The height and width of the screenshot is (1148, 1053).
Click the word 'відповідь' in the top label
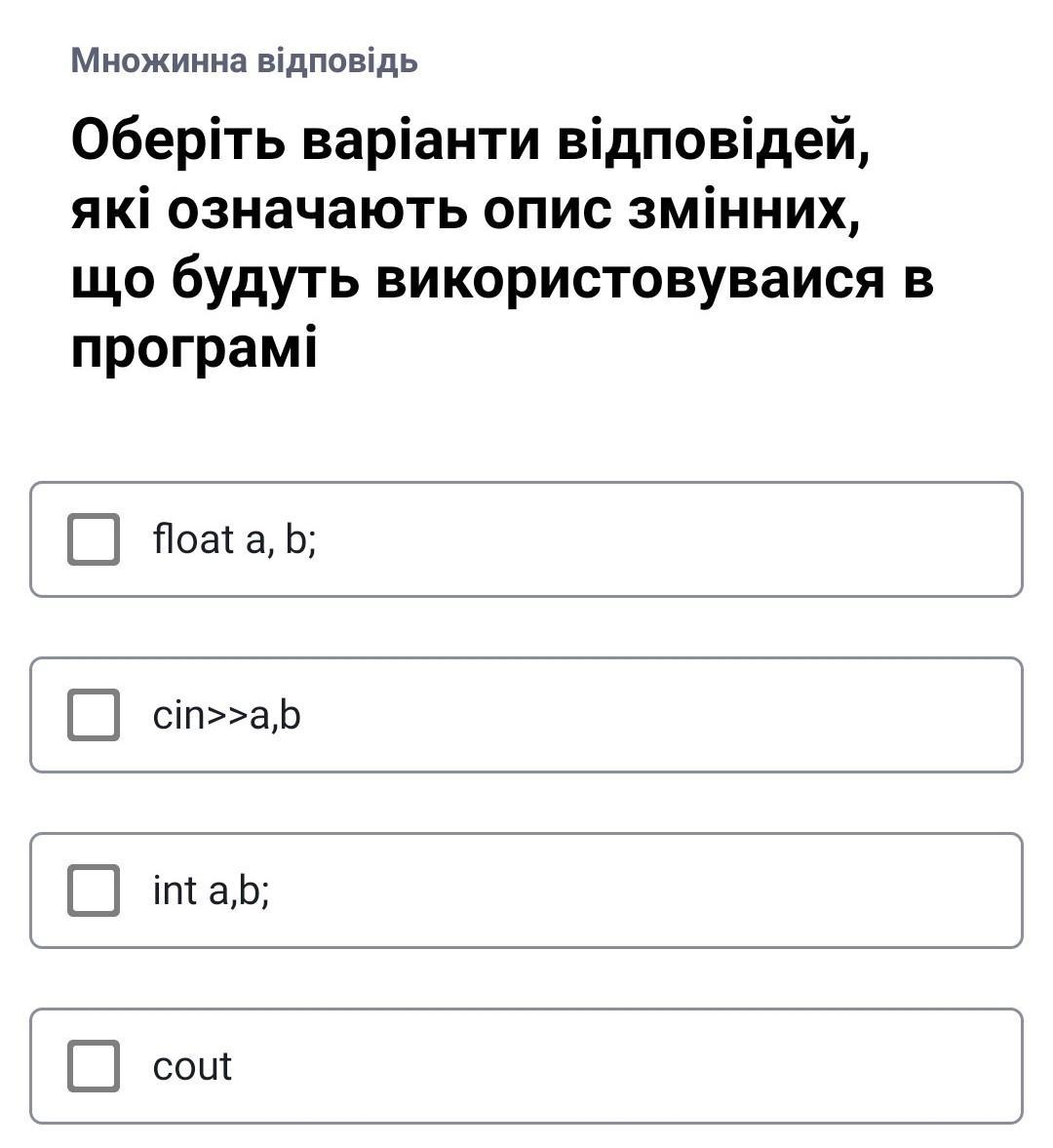[337, 60]
